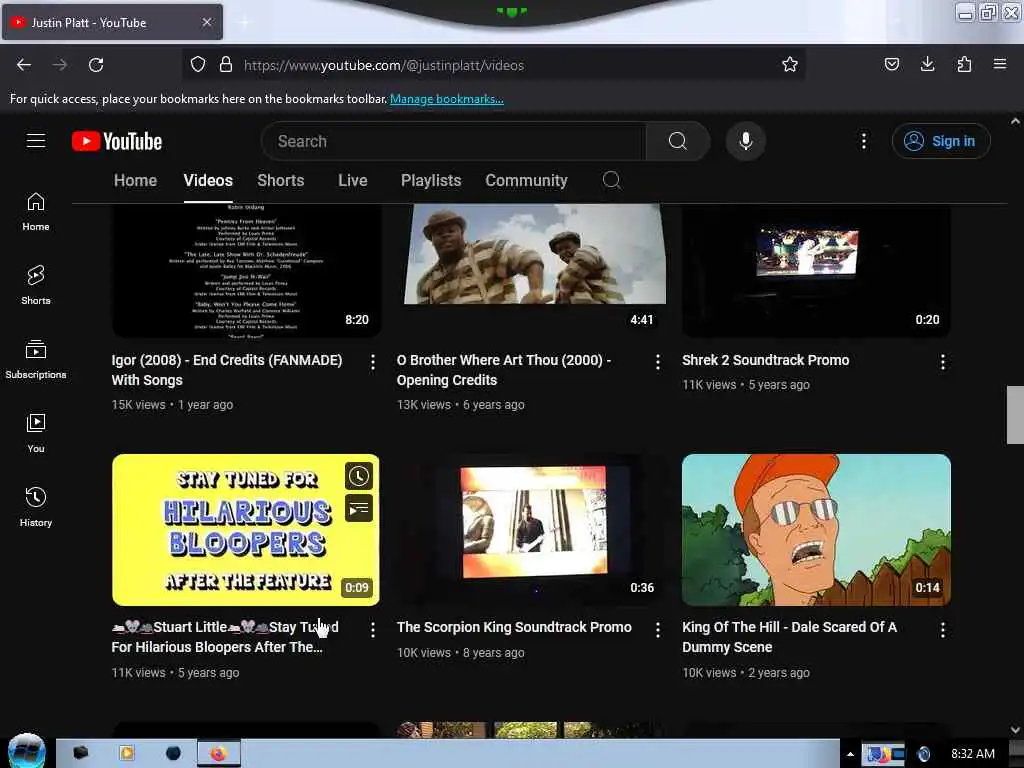Search within the channel using magnifier
Image resolution: width=1024 pixels, height=768 pixels.
pyautogui.click(x=611, y=180)
